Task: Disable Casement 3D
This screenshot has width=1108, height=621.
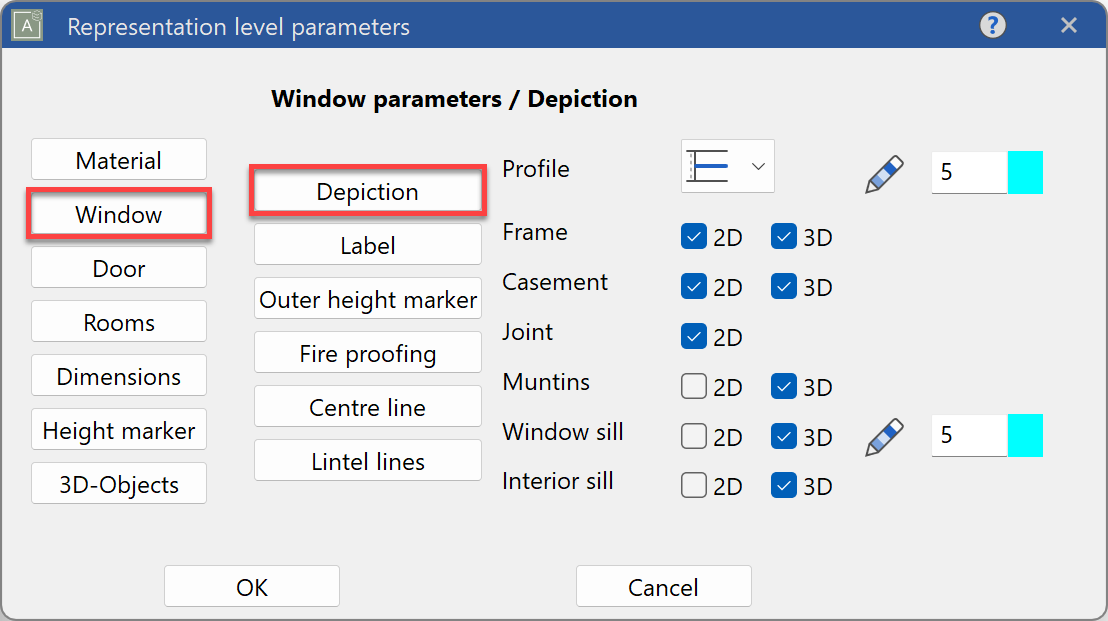Action: (x=784, y=286)
